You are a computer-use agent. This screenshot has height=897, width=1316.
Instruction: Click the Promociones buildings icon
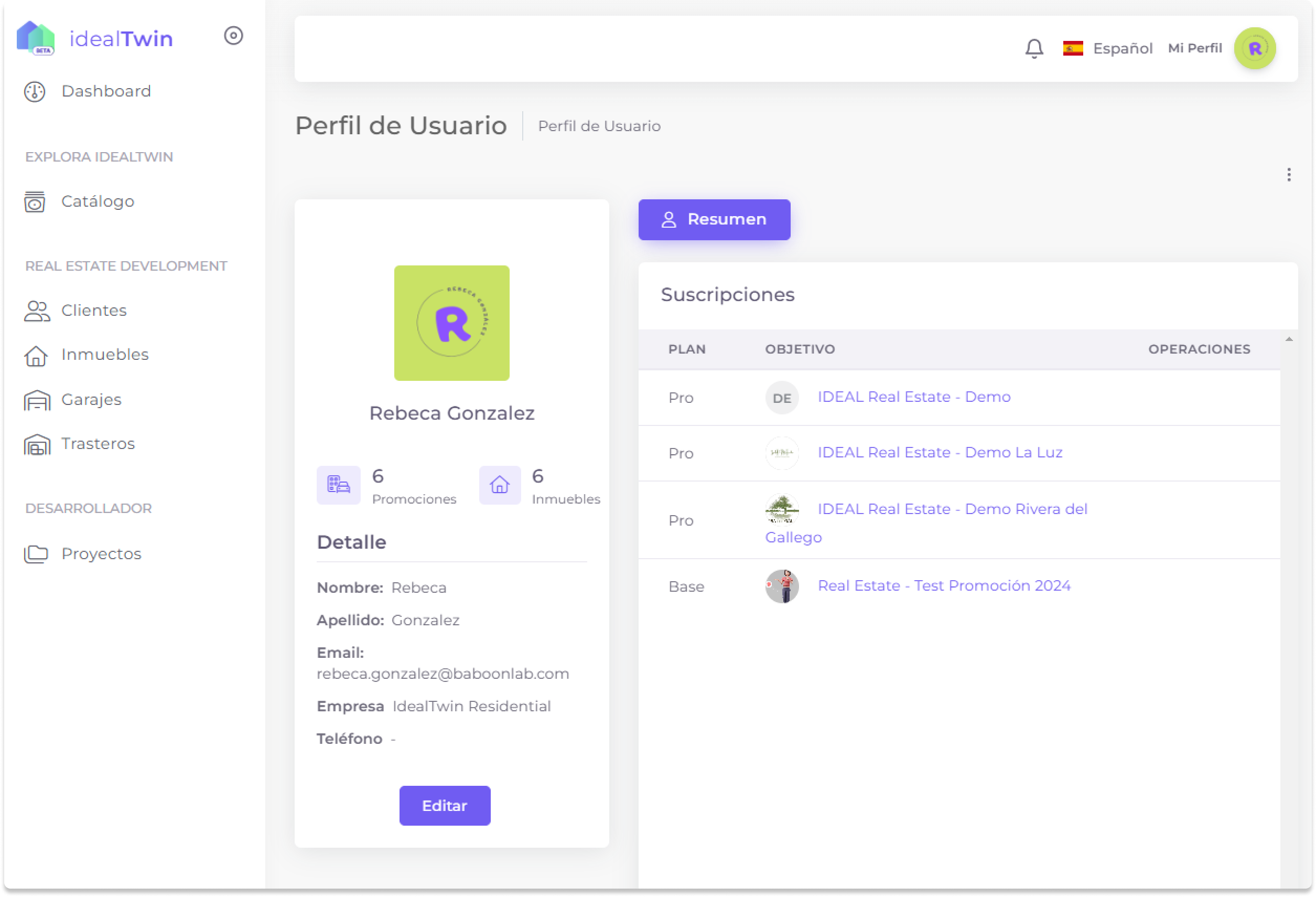[339, 485]
